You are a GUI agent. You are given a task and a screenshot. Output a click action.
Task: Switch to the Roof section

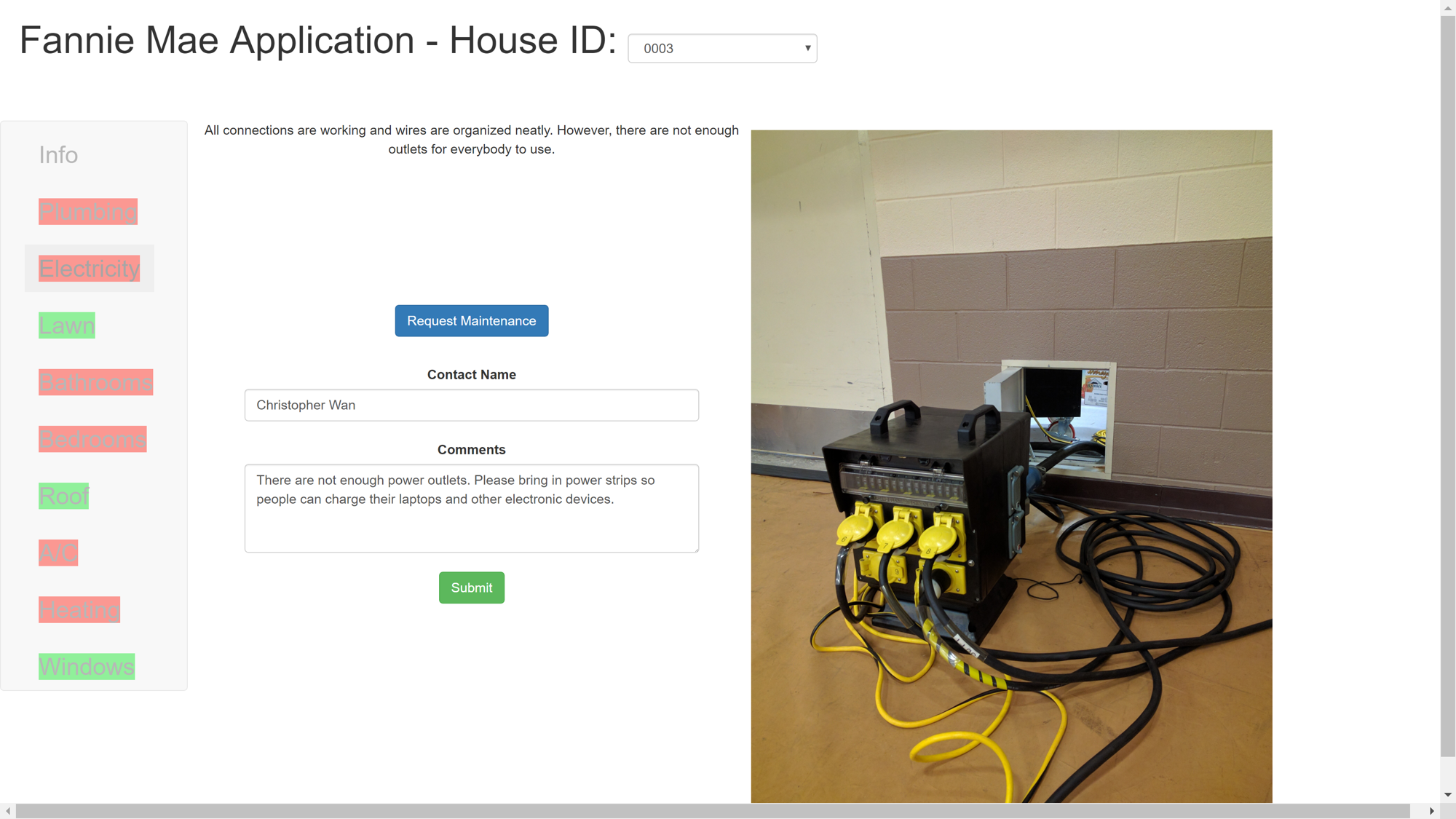(63, 496)
